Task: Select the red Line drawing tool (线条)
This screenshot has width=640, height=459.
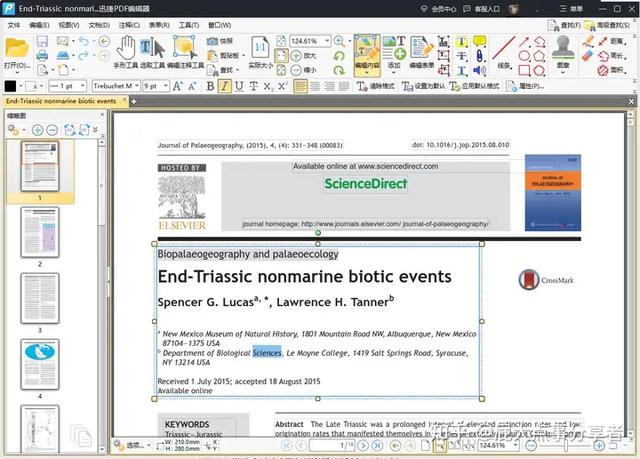Action: [x=504, y=52]
